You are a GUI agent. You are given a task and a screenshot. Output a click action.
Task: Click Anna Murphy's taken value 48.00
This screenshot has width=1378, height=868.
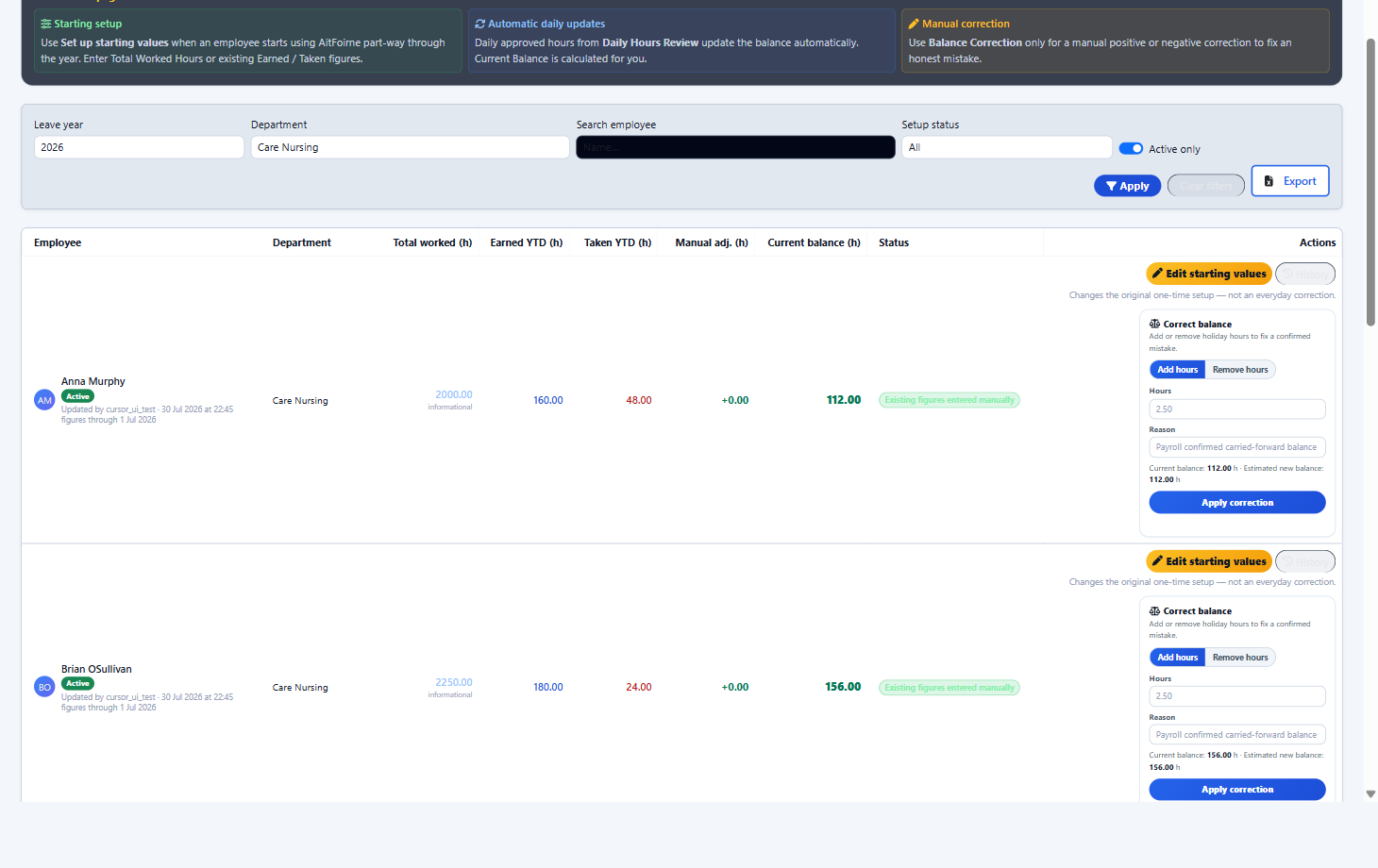[639, 400]
